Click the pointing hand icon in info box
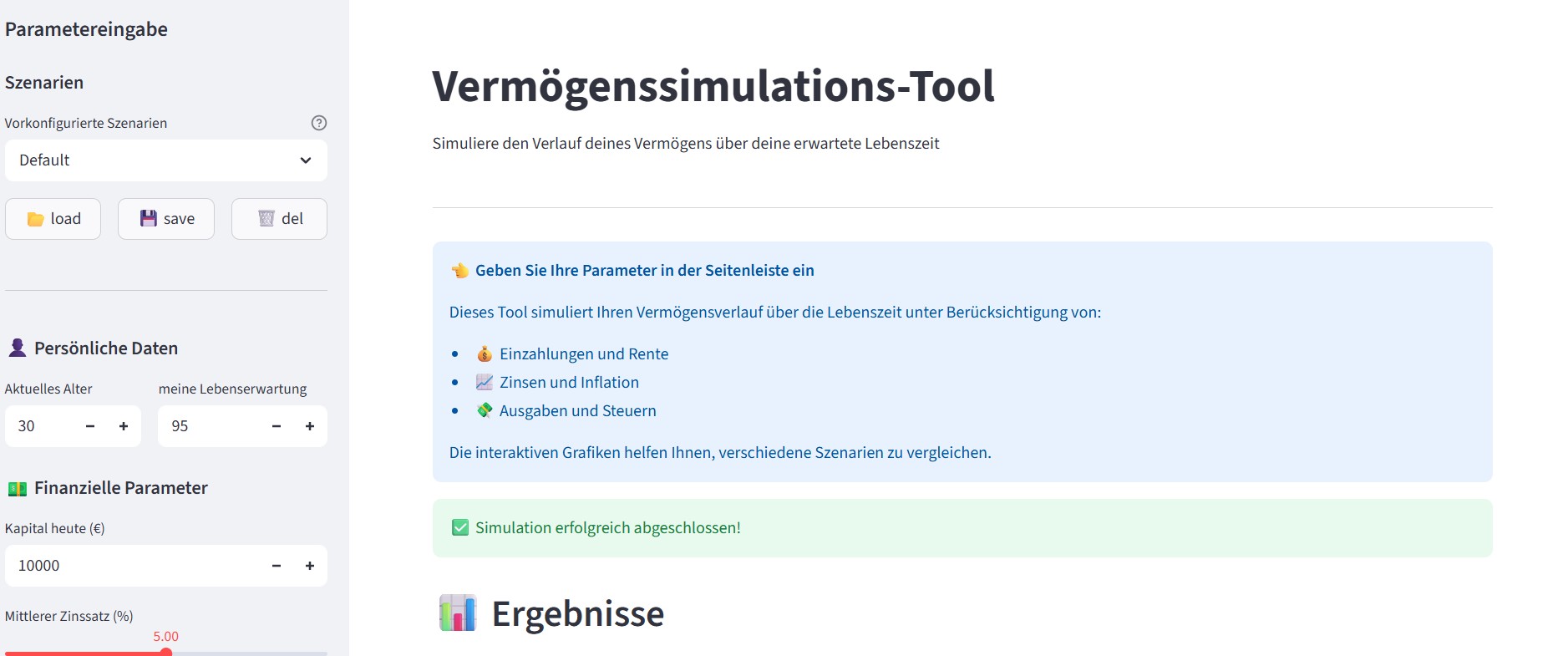This screenshot has width=1568, height=656. point(460,270)
